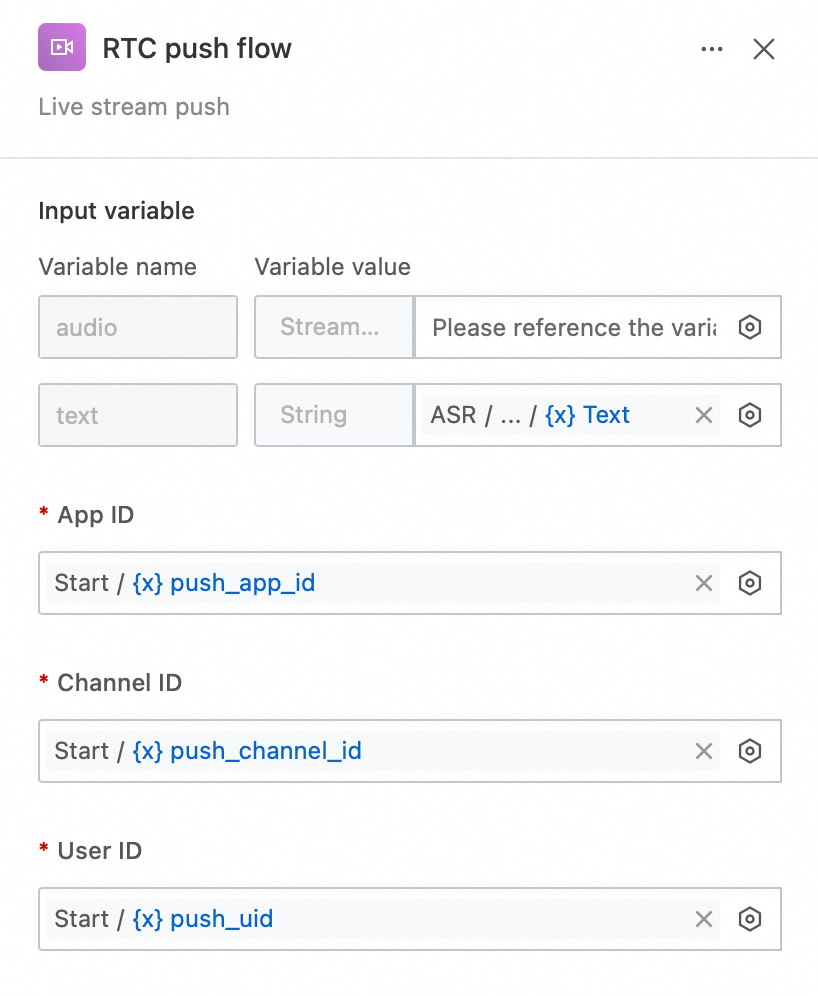
Task: Click the text variable name field
Action: click(138, 415)
